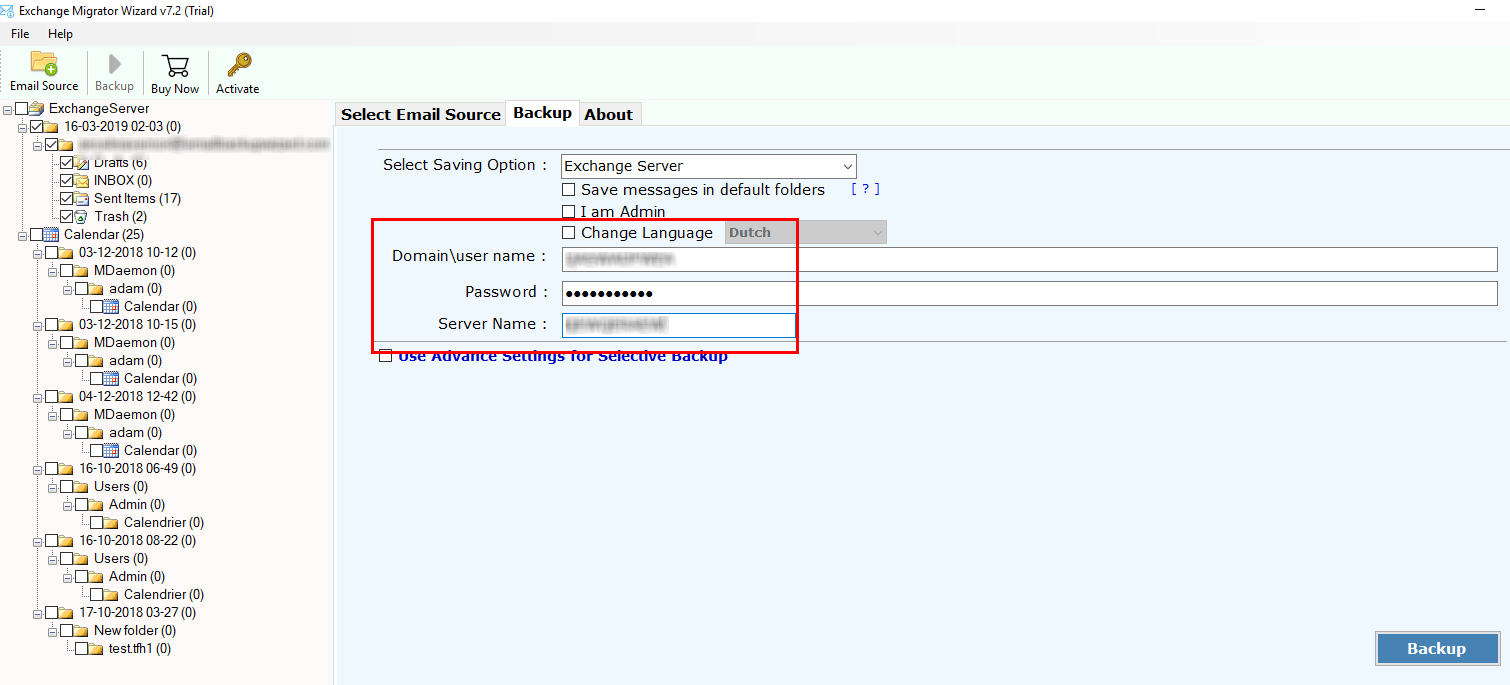This screenshot has height=685, width=1510.
Task: Open the [ ? ] help link
Action: coord(864,189)
